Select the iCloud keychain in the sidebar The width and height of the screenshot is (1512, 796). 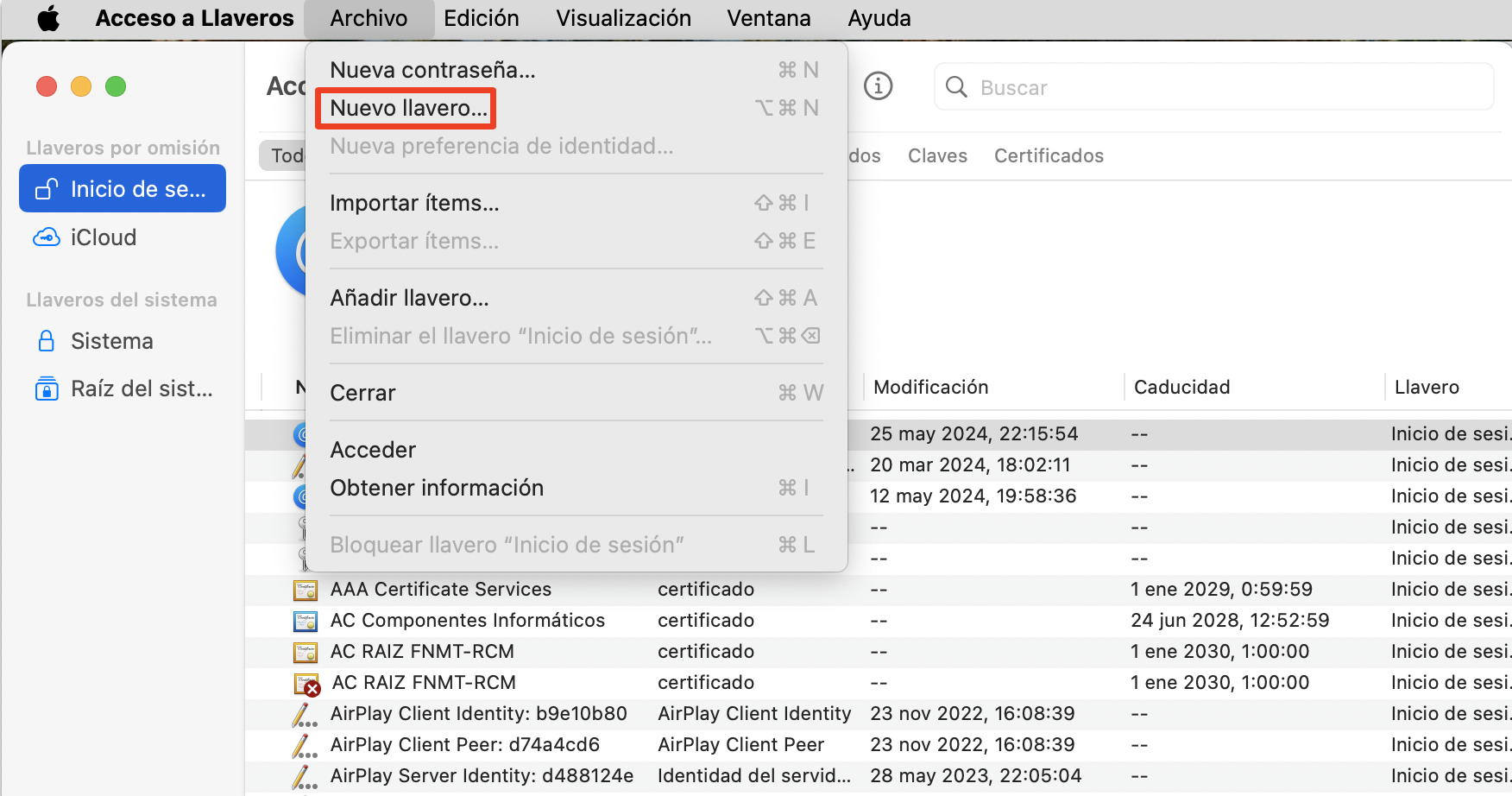point(104,237)
